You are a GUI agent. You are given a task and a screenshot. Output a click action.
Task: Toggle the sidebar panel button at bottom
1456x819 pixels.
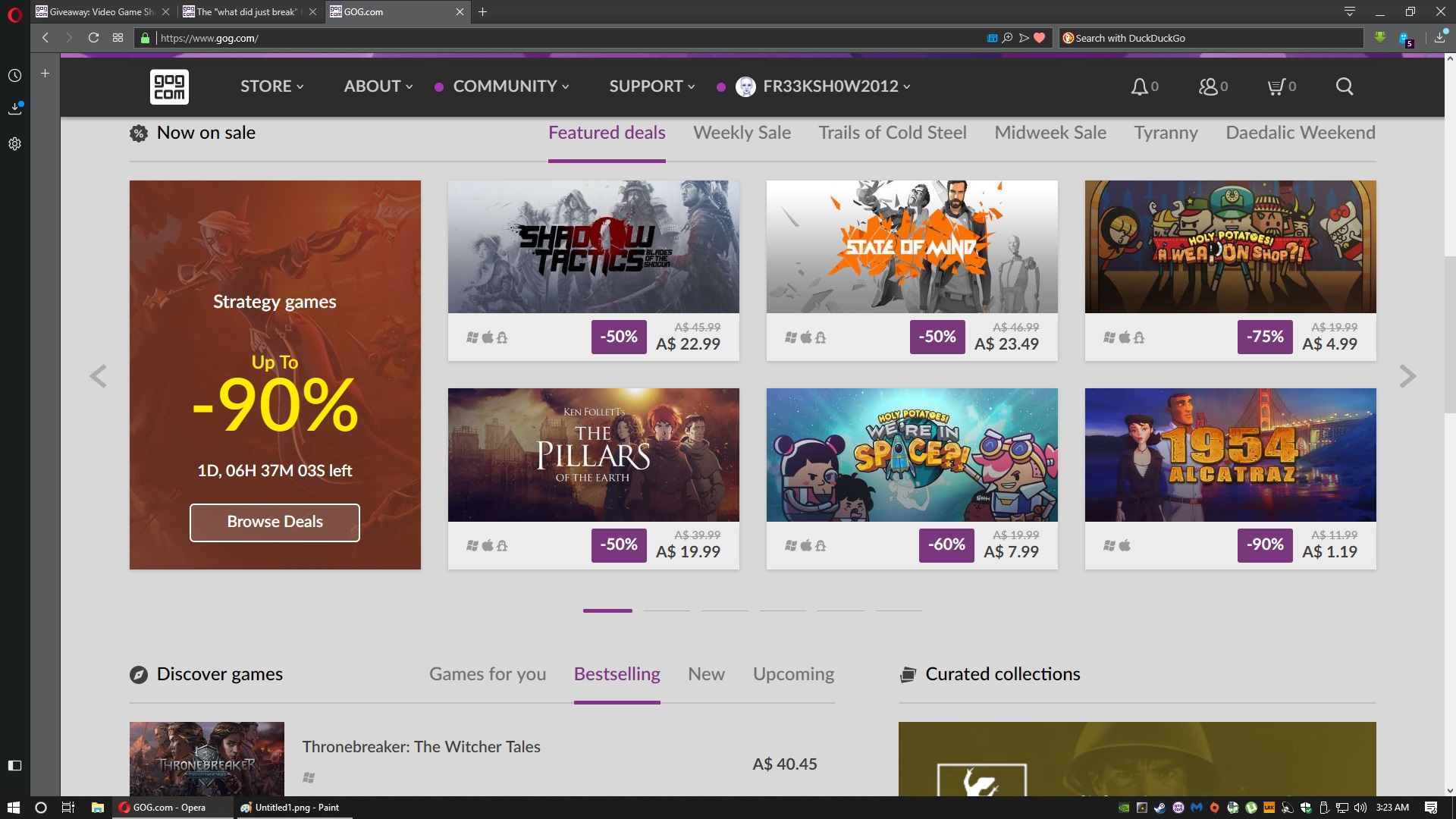click(14, 766)
